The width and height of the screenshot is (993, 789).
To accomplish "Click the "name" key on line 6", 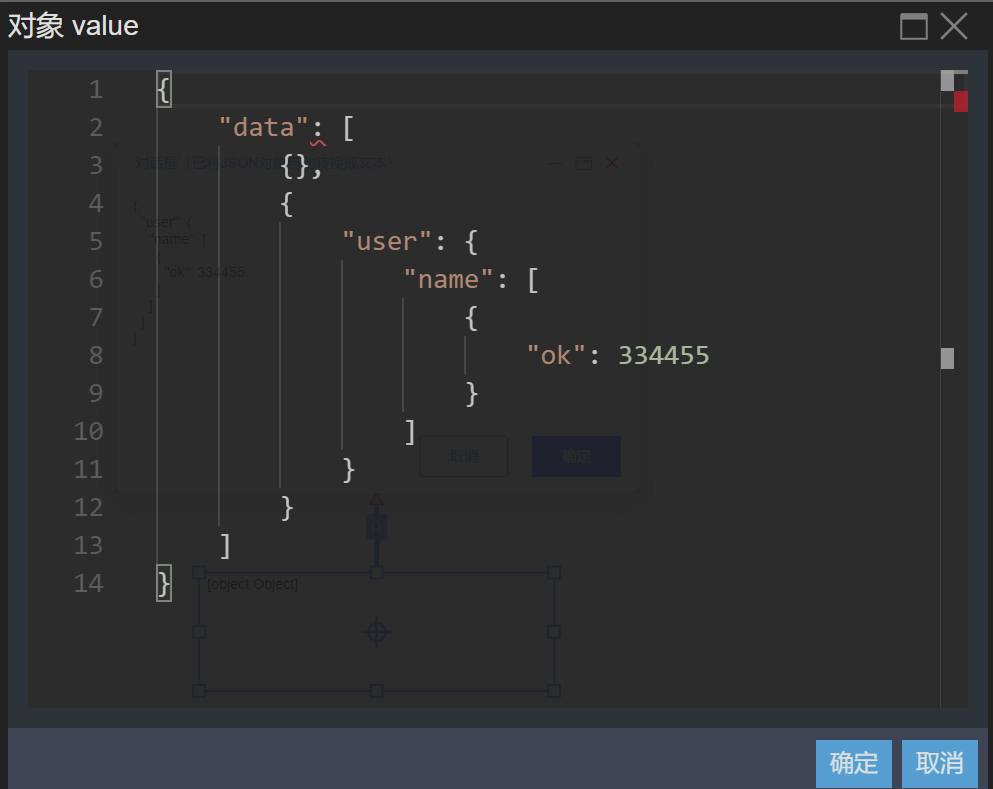I will click(448, 279).
